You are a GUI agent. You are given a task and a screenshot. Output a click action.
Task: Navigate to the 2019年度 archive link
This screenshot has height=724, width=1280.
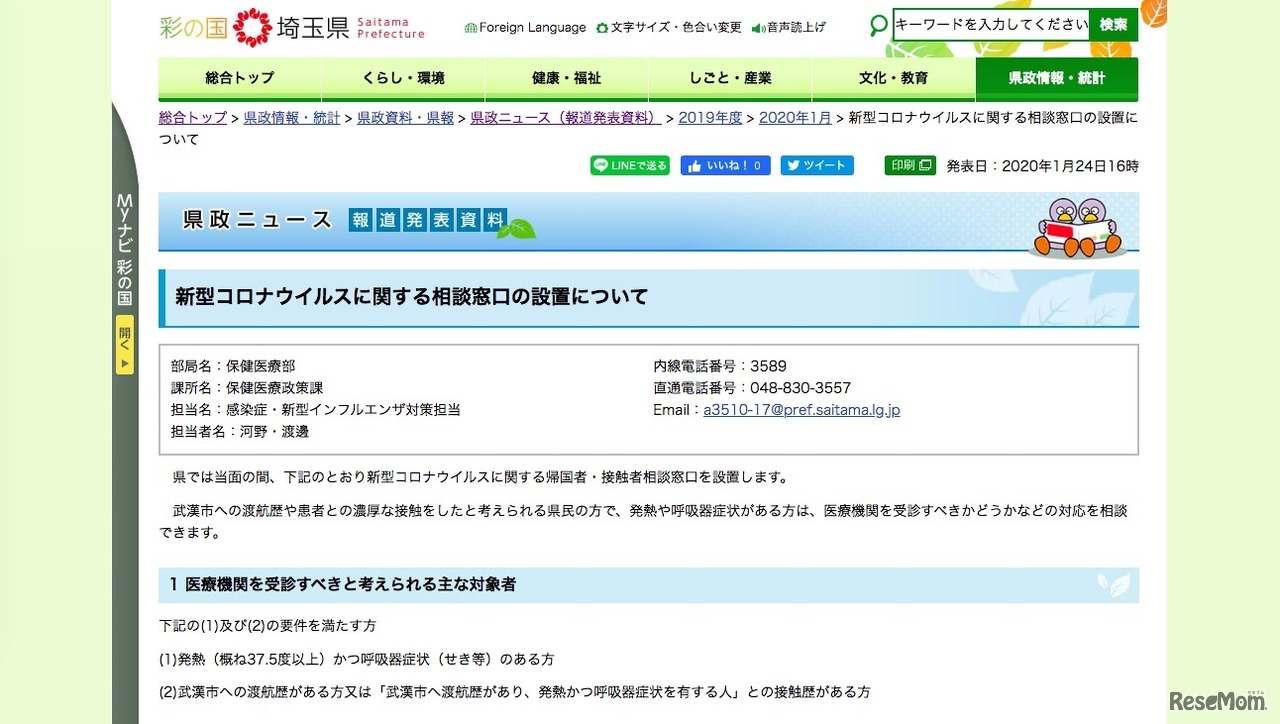click(x=710, y=117)
